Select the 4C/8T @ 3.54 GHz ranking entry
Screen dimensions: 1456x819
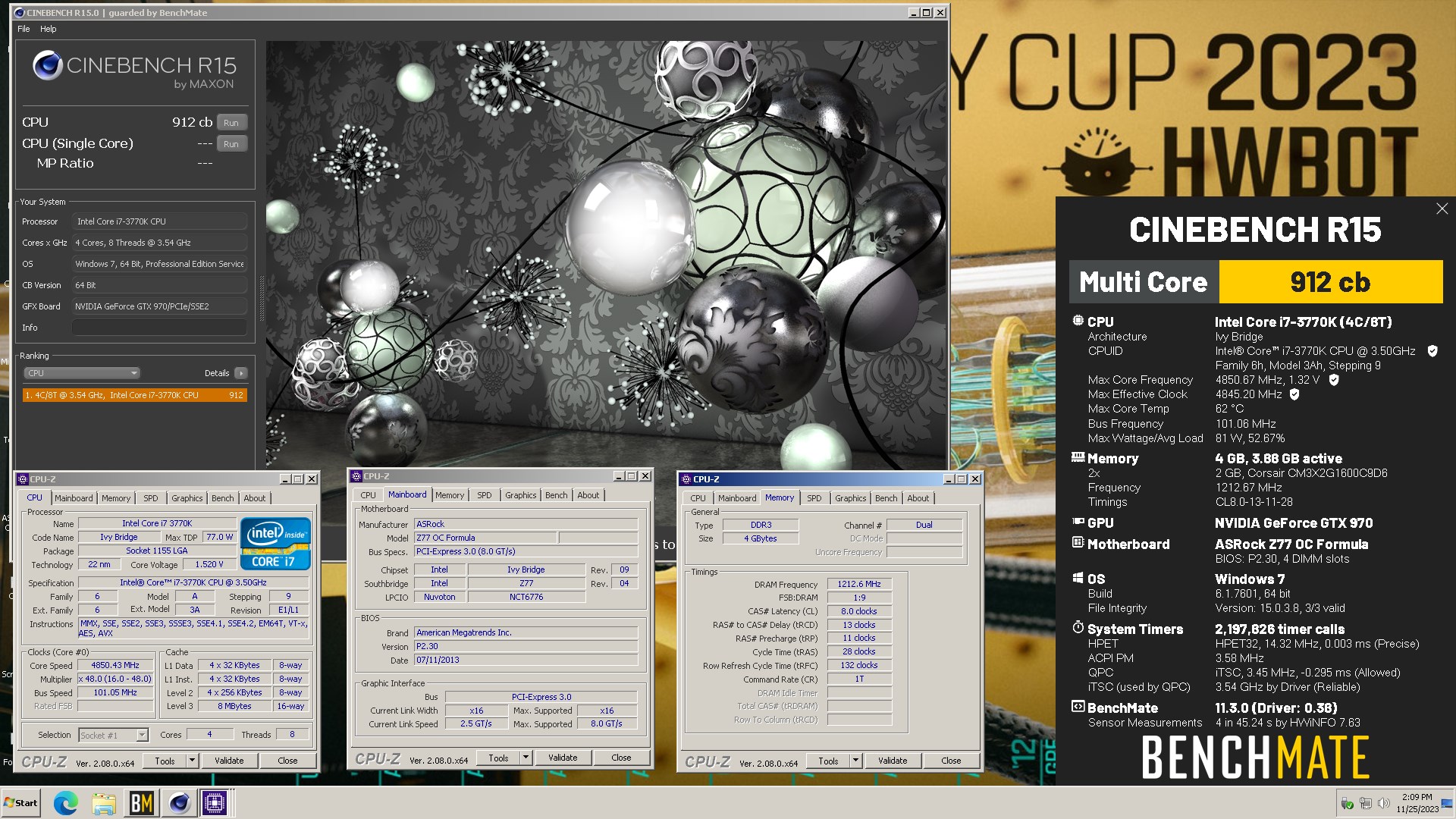(x=135, y=395)
